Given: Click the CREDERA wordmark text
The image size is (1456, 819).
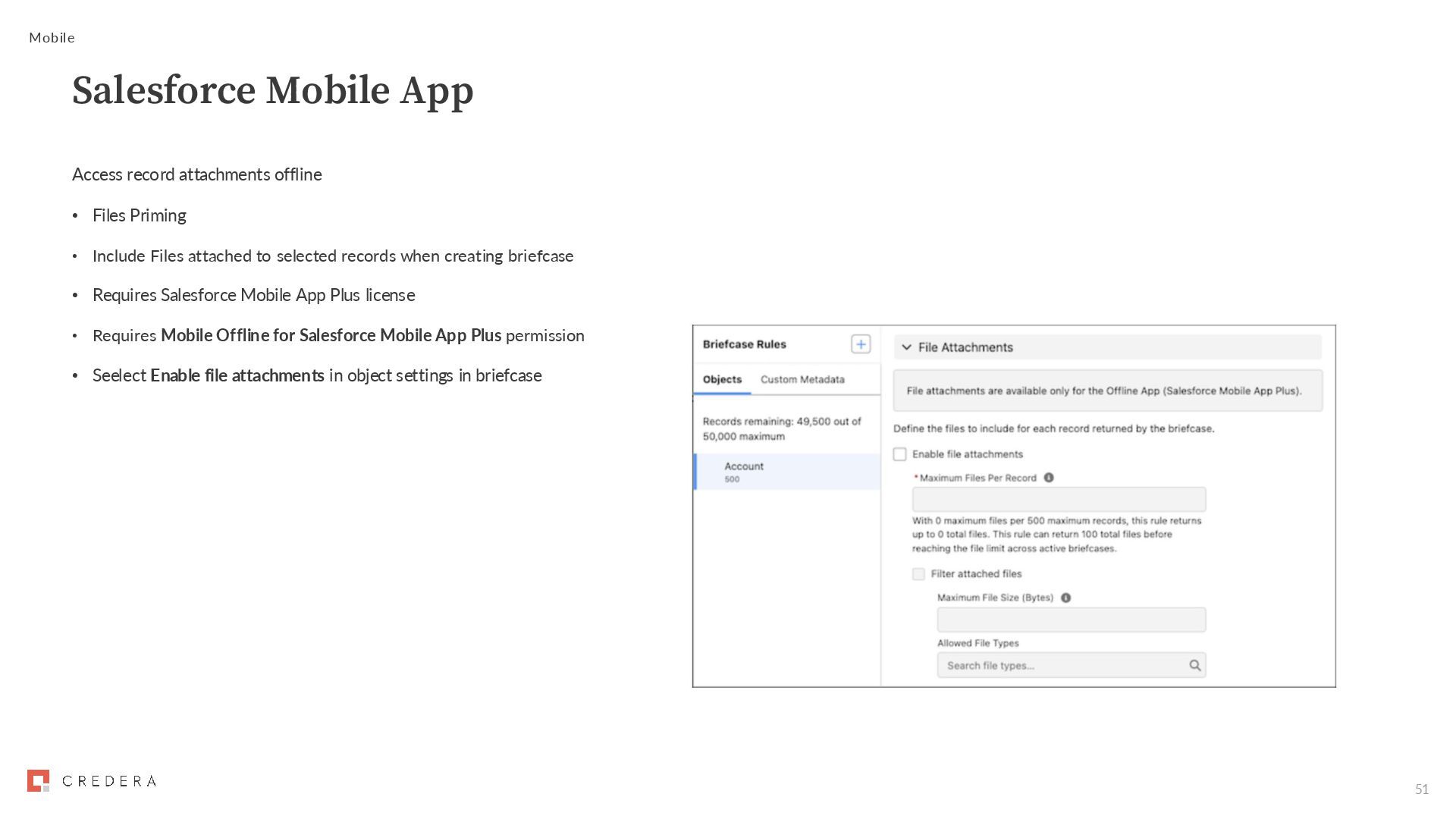Looking at the screenshot, I should pyautogui.click(x=109, y=781).
